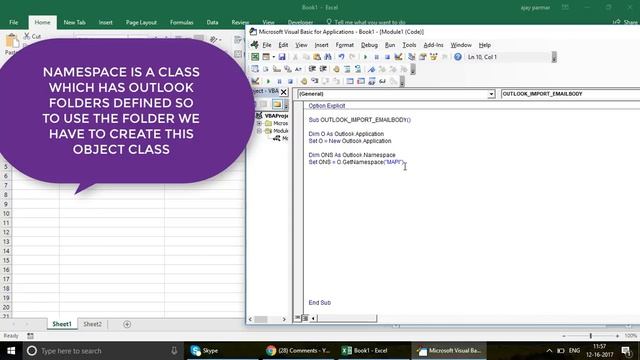Open Properties Window from the toolbar icon
This screenshot has height=360, width=640.
(422, 57)
